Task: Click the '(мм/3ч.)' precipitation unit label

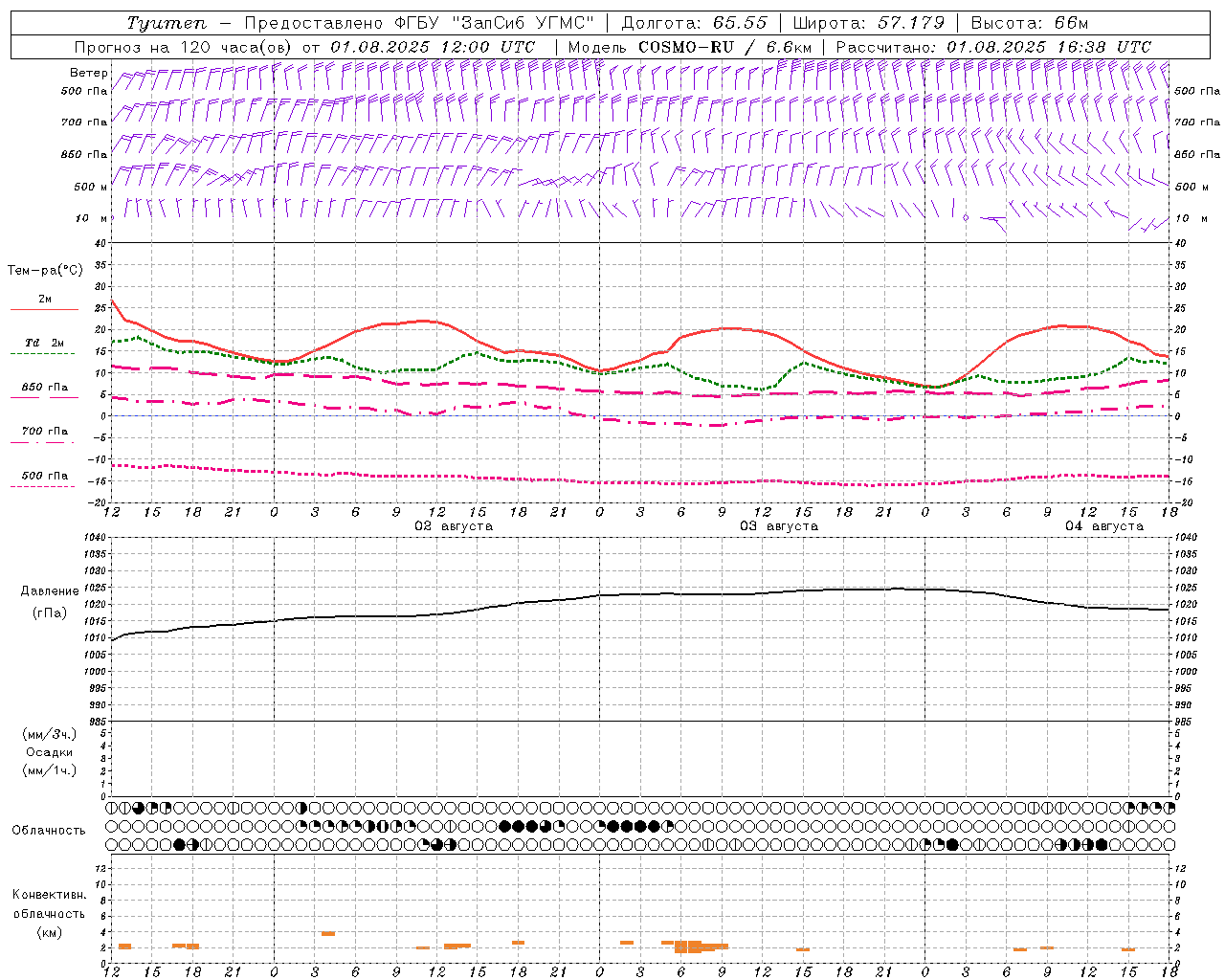Action: pos(50,734)
